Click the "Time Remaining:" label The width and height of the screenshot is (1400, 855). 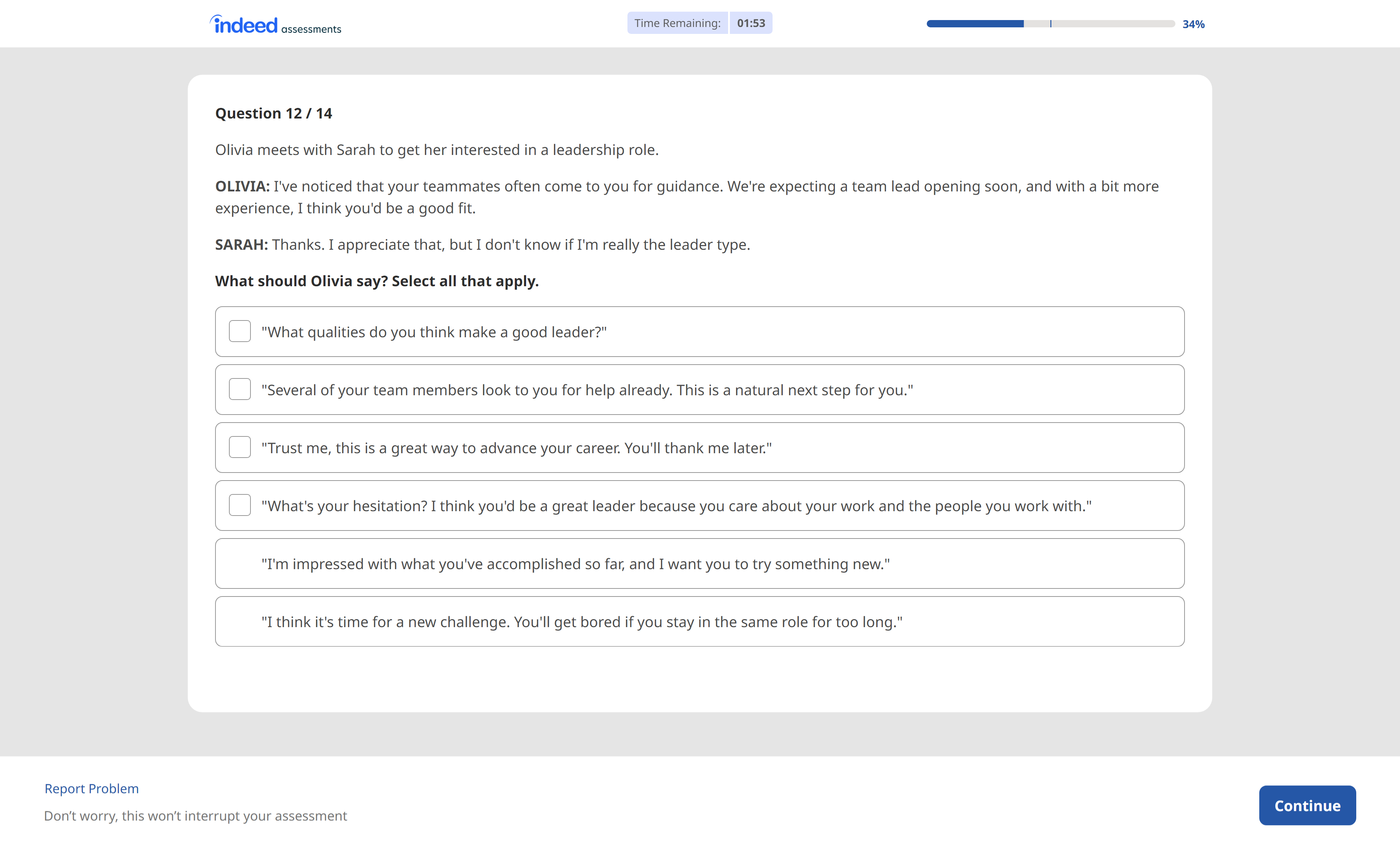tap(677, 23)
